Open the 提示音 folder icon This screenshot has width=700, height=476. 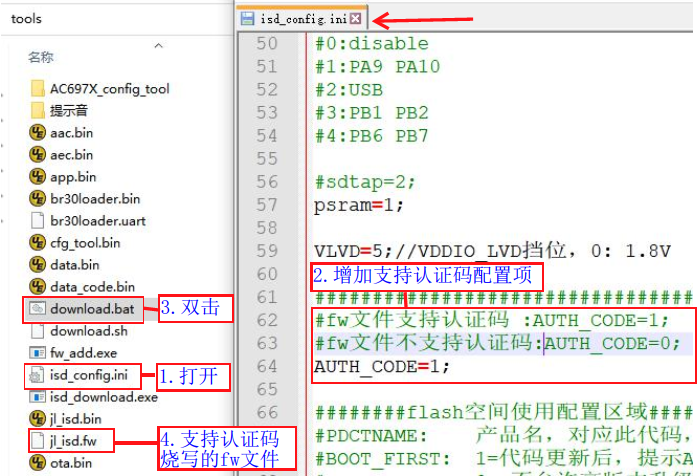click(38, 110)
